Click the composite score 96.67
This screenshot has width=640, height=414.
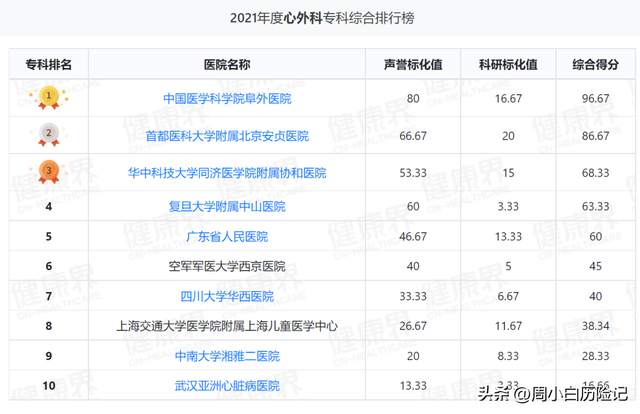click(596, 98)
